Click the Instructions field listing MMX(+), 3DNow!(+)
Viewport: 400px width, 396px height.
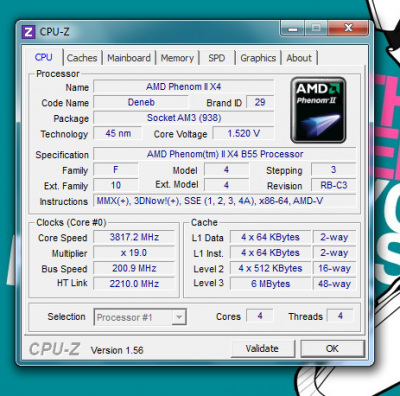[225, 201]
